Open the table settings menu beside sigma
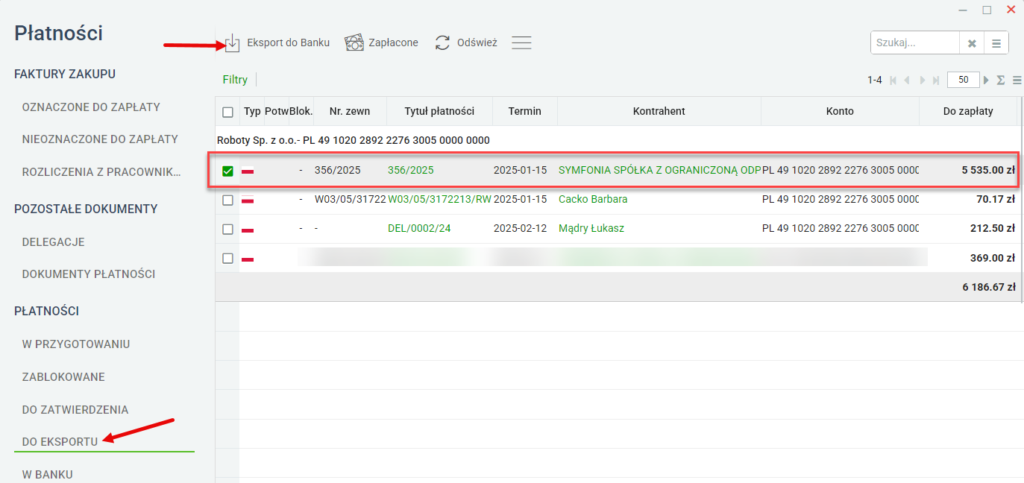 [1017, 80]
